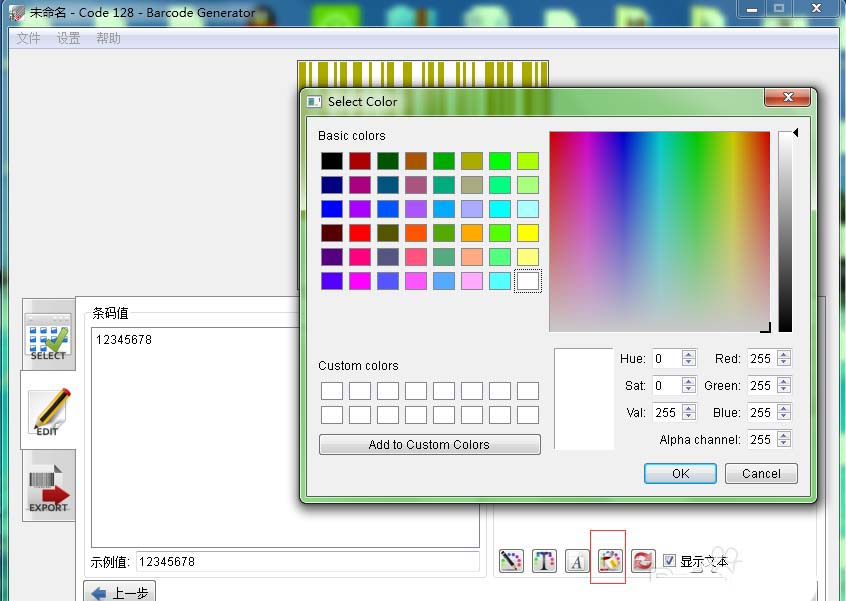Decrease the Hue value spinner
Viewport: 846px width, 601px height.
(688, 363)
